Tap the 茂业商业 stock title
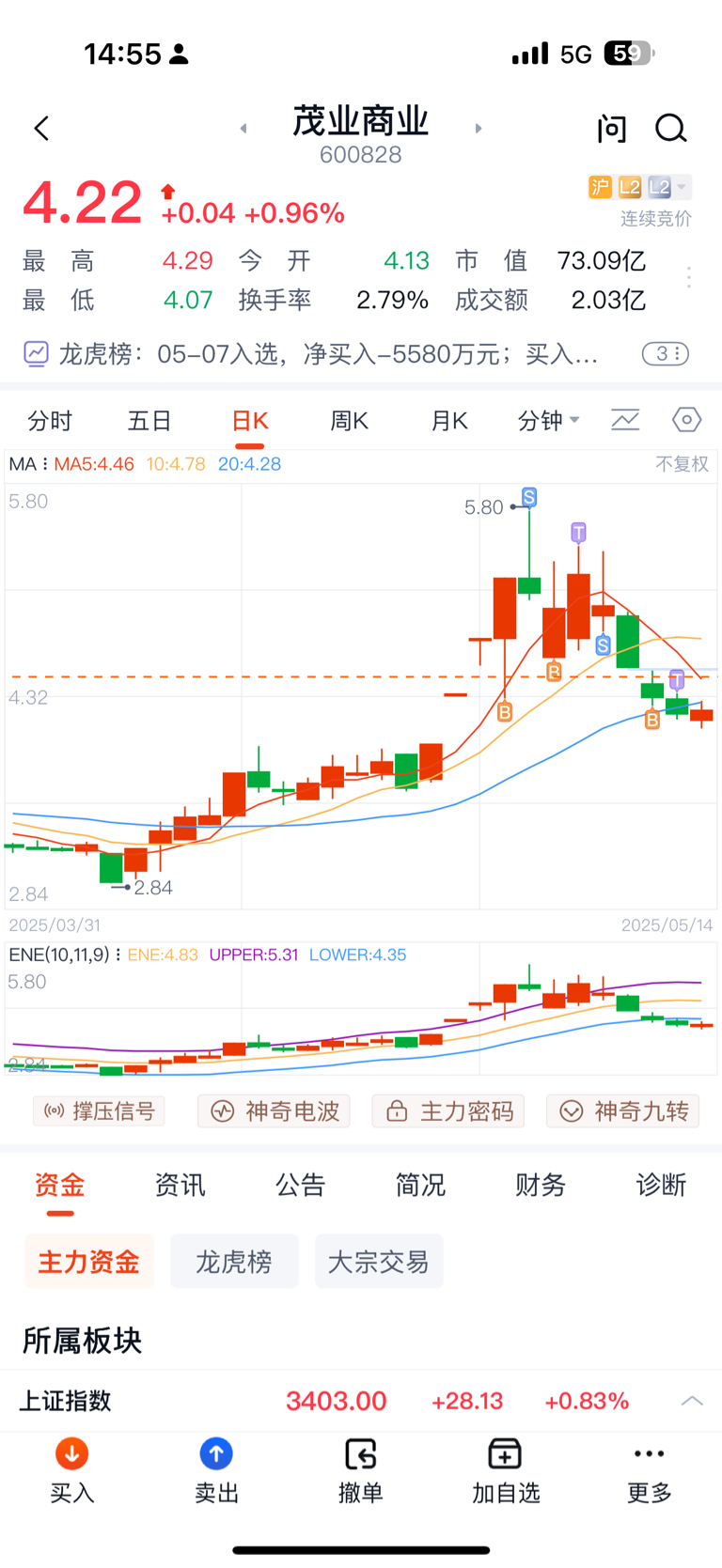The image size is (722, 1568). tap(361, 120)
